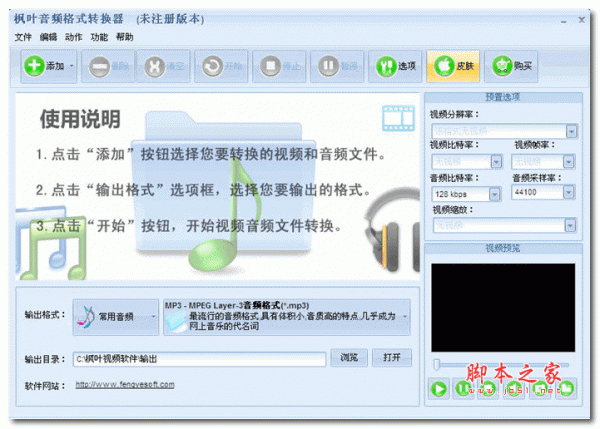Click the 浏览 (Browse) button
This screenshot has width=600, height=429.
349,358
